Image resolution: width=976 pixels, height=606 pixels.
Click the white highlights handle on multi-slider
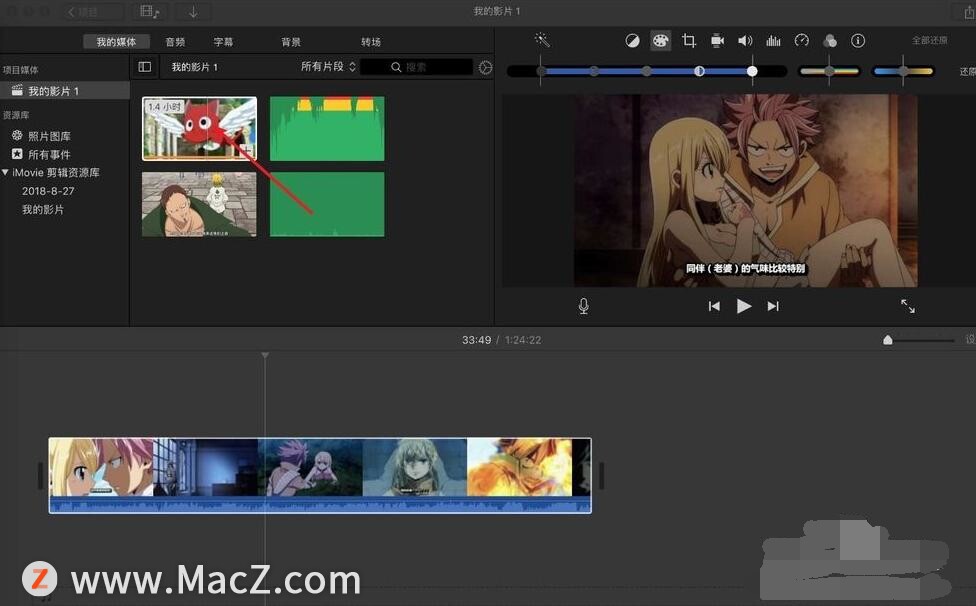point(752,71)
